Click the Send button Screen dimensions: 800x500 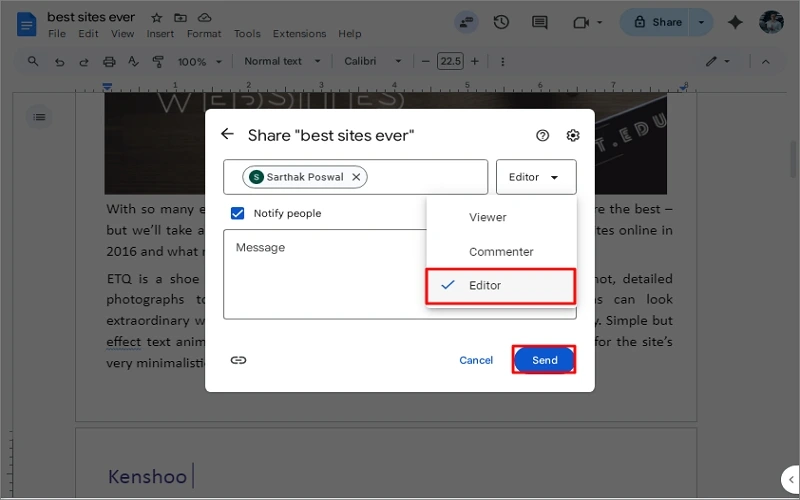544,360
